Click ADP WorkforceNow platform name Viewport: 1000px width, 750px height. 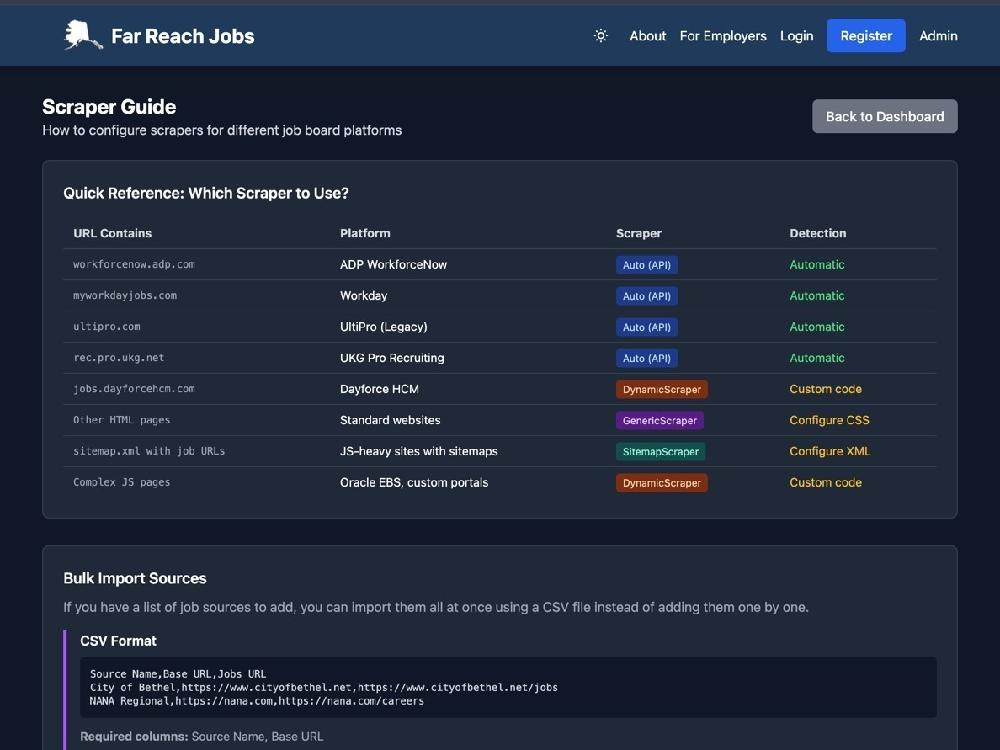tap(393, 265)
